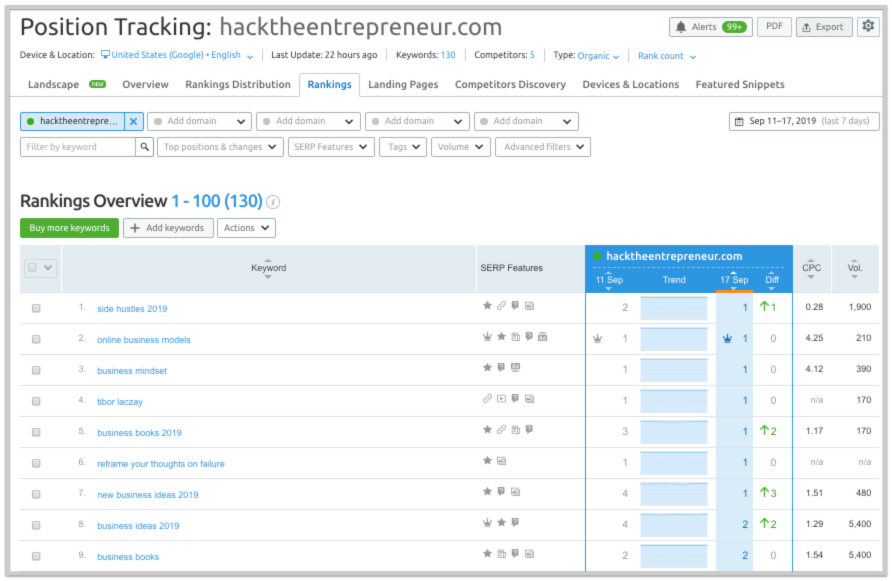Viewport: 892px width, 581px height.
Task: Open the Rankings Distribution tab
Action: 238,84
